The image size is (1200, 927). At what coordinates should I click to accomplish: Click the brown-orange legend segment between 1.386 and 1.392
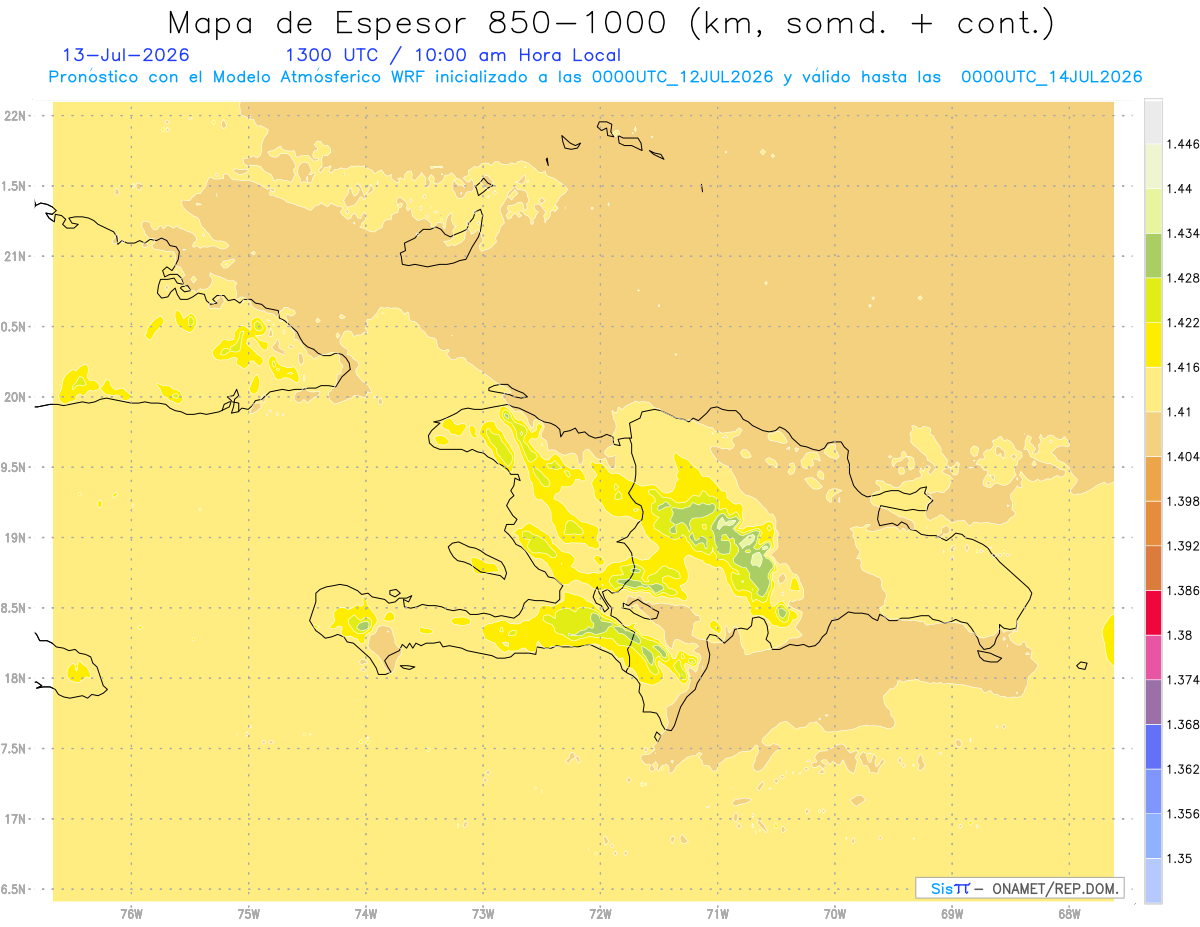point(1153,568)
